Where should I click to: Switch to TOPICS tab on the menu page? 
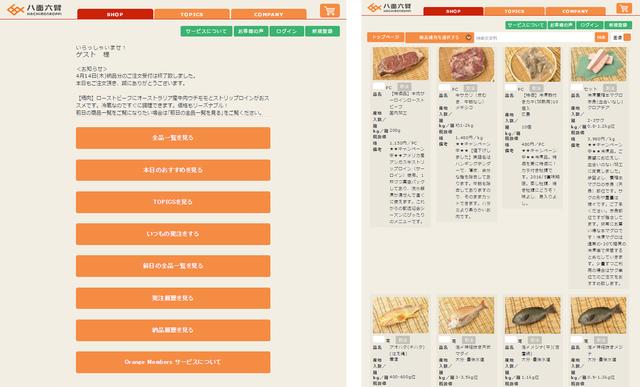coord(192,14)
